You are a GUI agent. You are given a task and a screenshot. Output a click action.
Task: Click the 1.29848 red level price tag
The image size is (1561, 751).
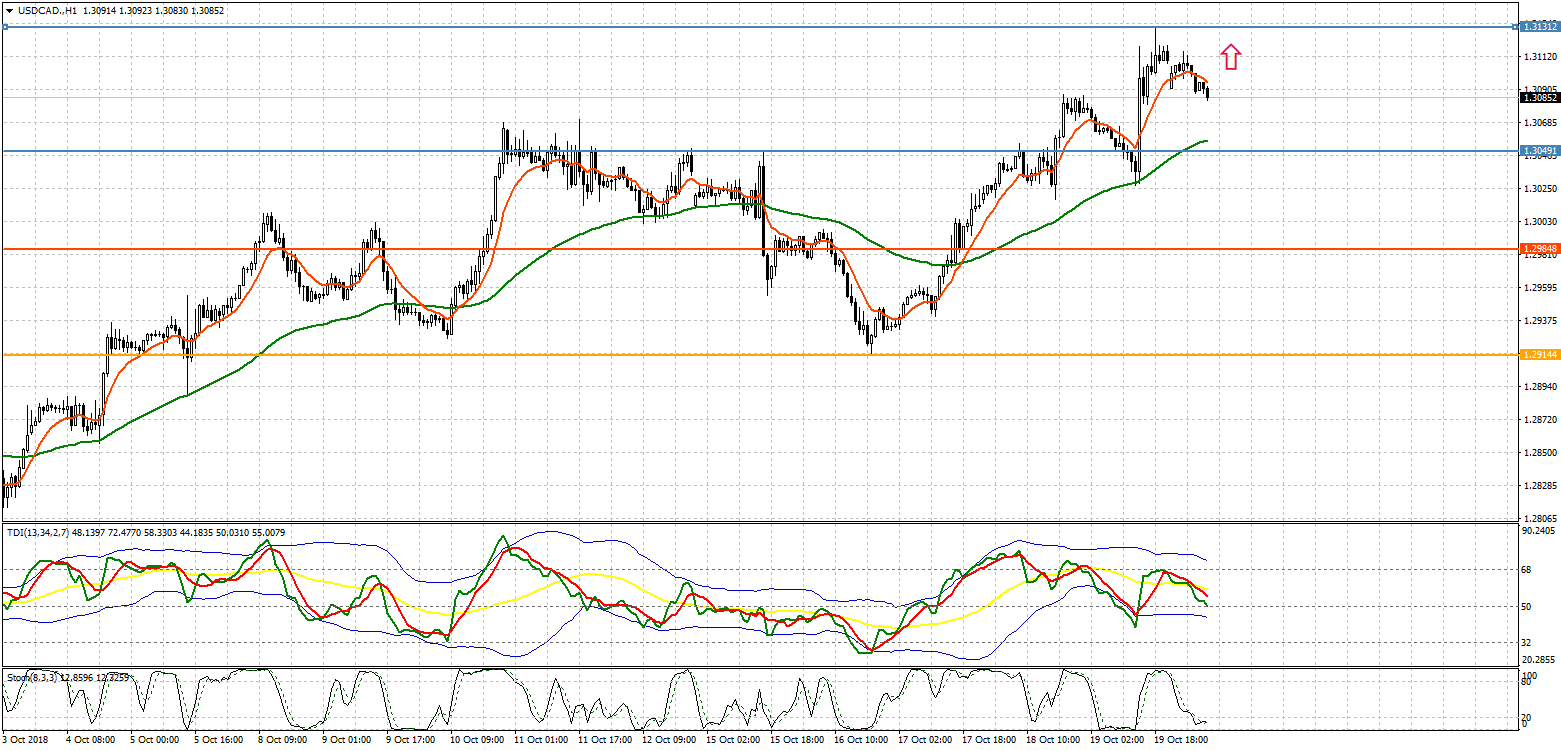(x=1539, y=248)
